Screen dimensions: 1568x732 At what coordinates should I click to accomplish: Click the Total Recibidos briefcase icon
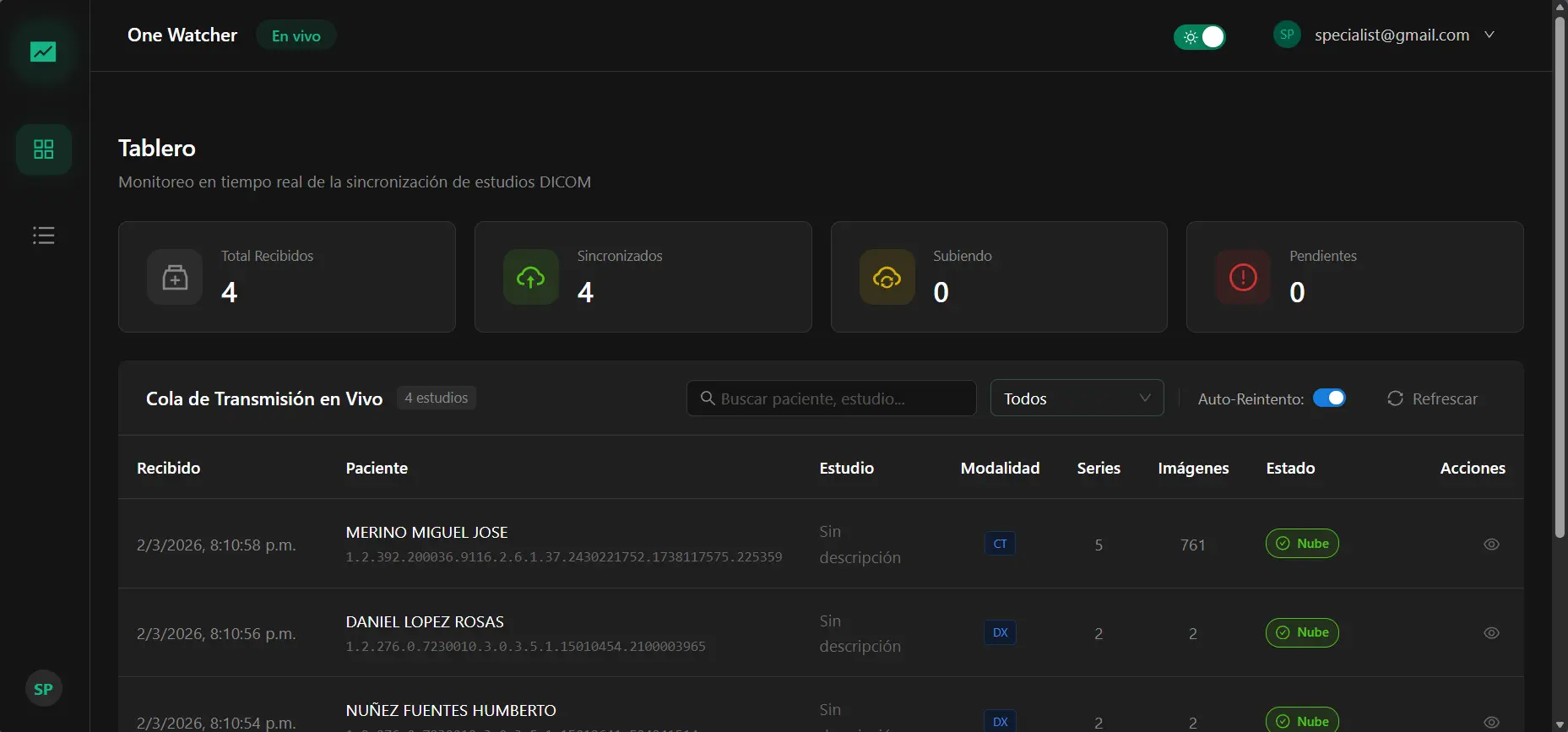175,277
